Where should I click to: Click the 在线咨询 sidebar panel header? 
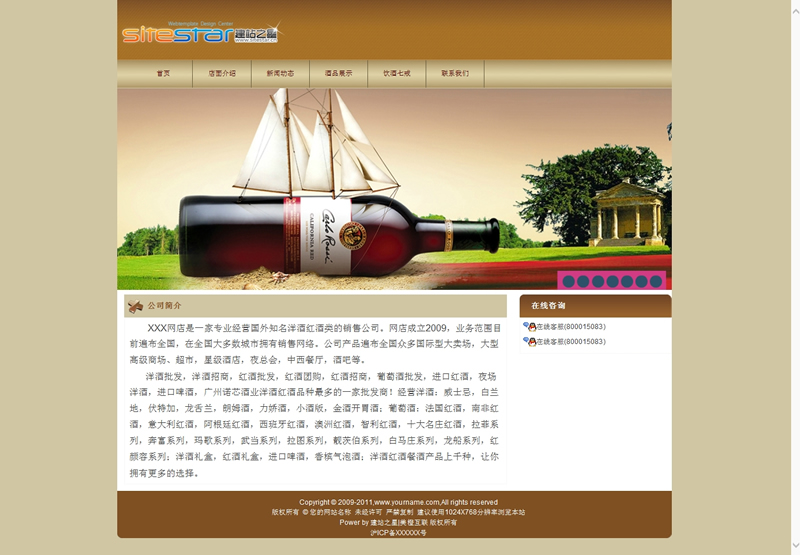pos(595,306)
